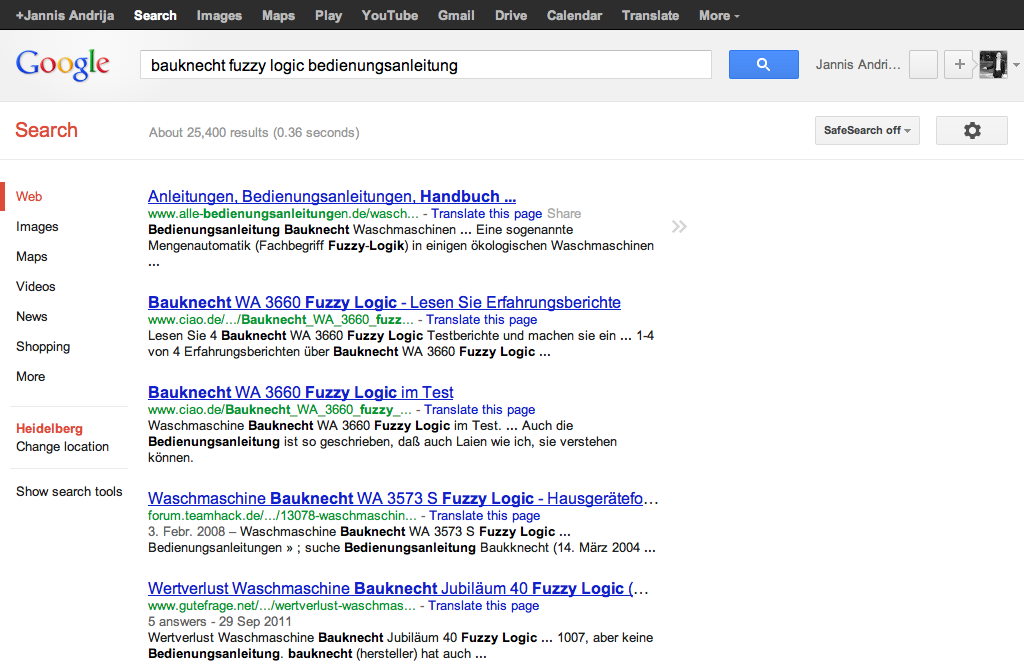Select the Web sidebar filter

(x=29, y=196)
